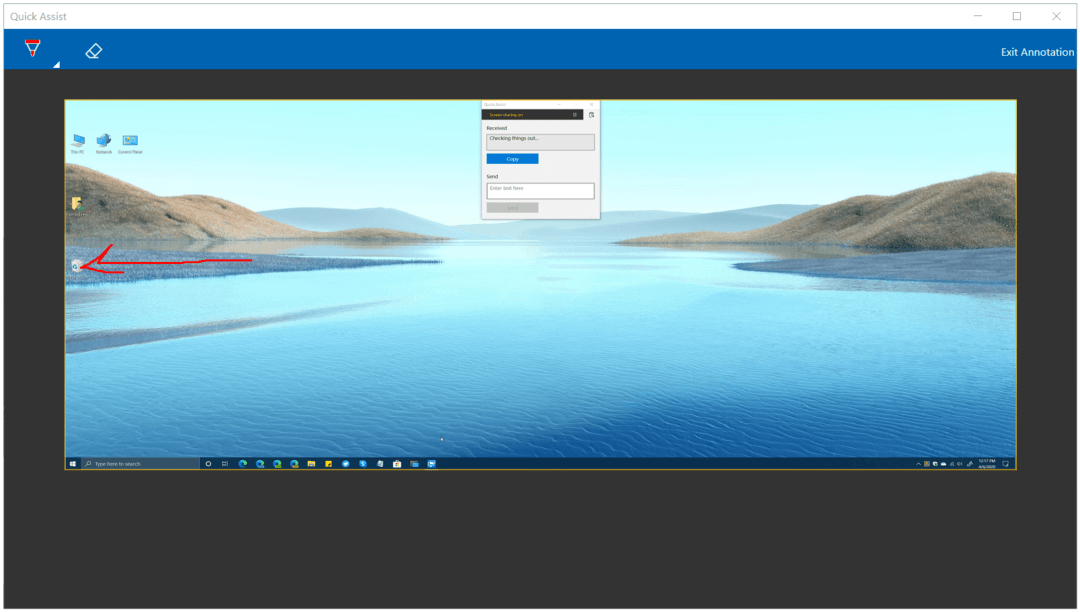Open Microsoft Store from the remote taskbar
The width and height of the screenshot is (1080, 612).
click(396, 463)
